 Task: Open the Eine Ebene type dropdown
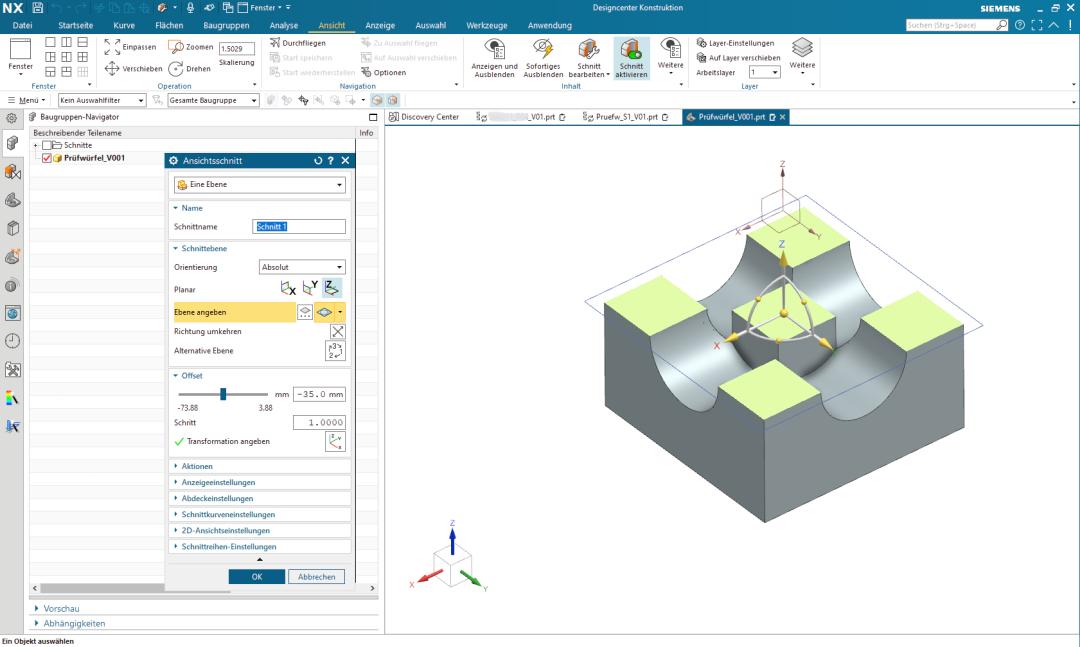(x=259, y=185)
